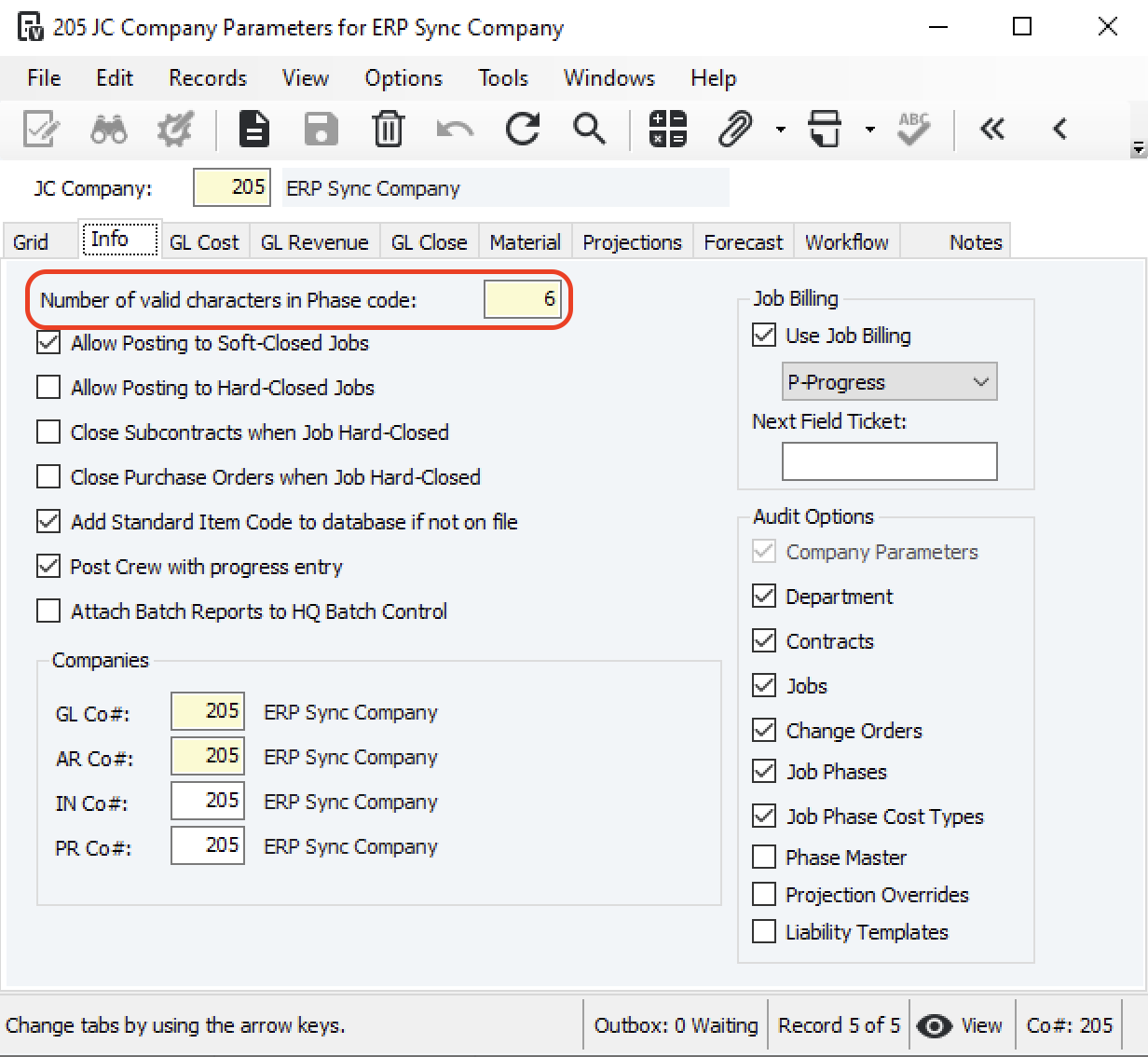
Task: Switch to the GL Revenue tab
Action: [x=314, y=242]
